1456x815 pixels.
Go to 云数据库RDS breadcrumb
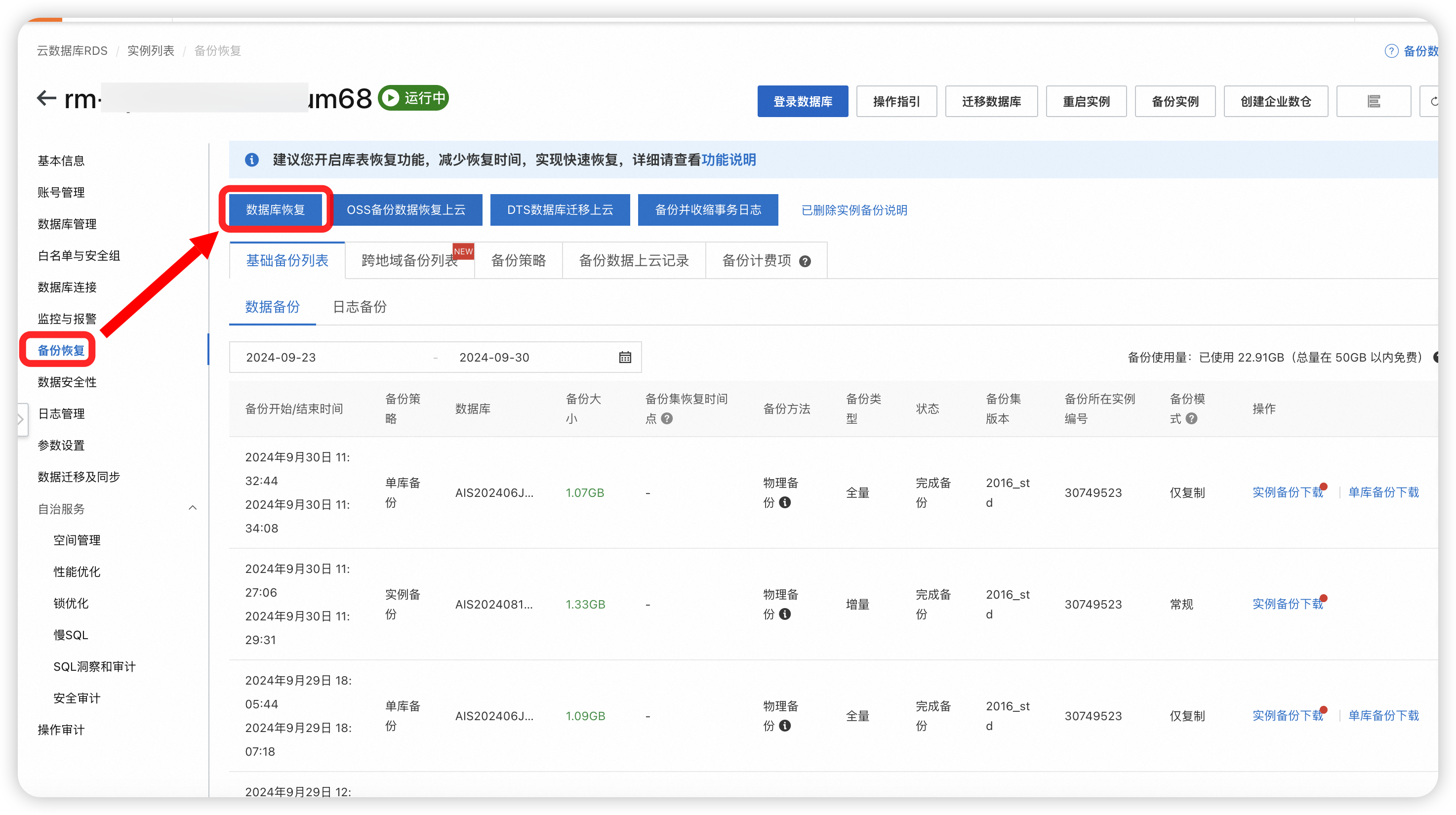click(72, 51)
